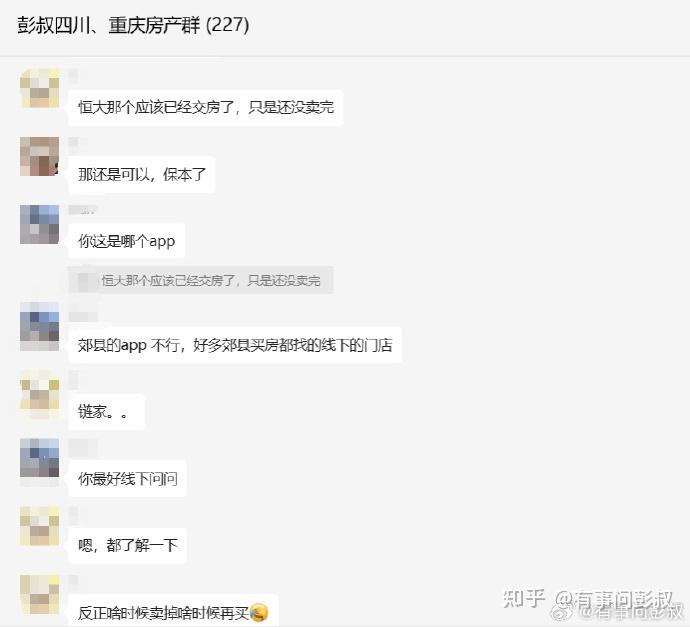This screenshot has height=627, width=690.
Task: Select message 你最好线下问问
Action: click(x=128, y=479)
